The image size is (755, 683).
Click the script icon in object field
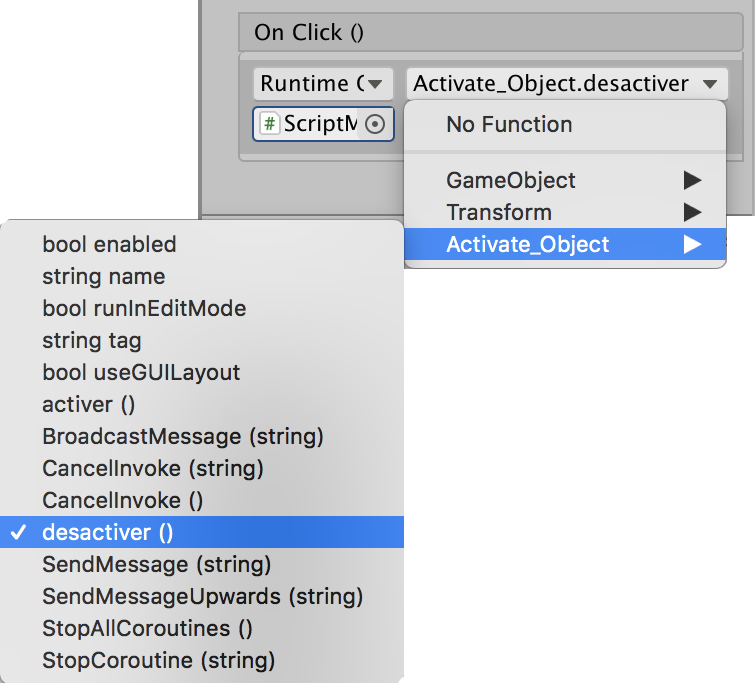[269, 124]
